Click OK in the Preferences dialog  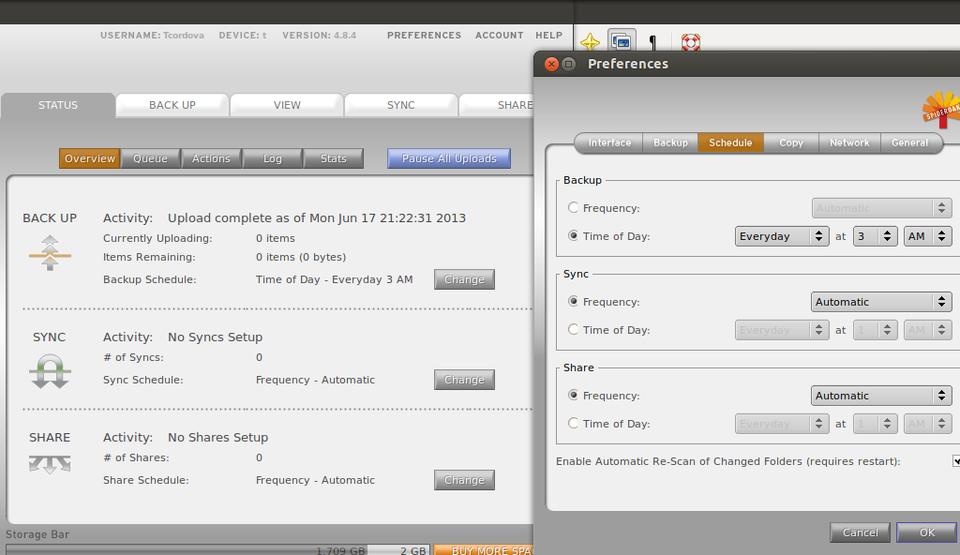tap(926, 532)
